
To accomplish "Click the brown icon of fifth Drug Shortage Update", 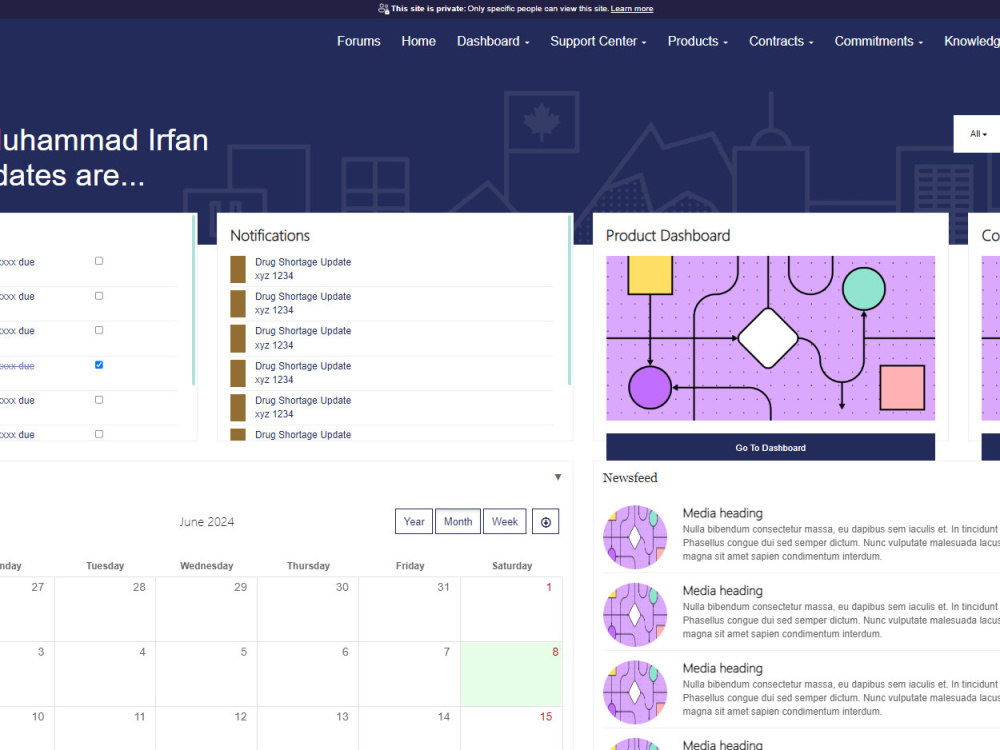I will [238, 408].
